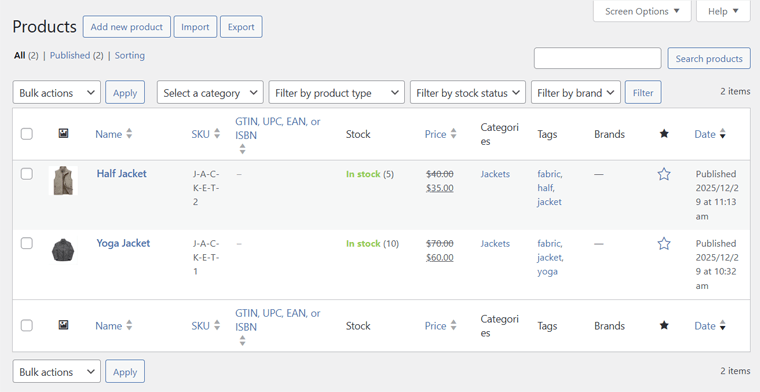The image size is (760, 392).
Task: Open the Yoga Jacket product thumbnail
Action: tap(63, 250)
